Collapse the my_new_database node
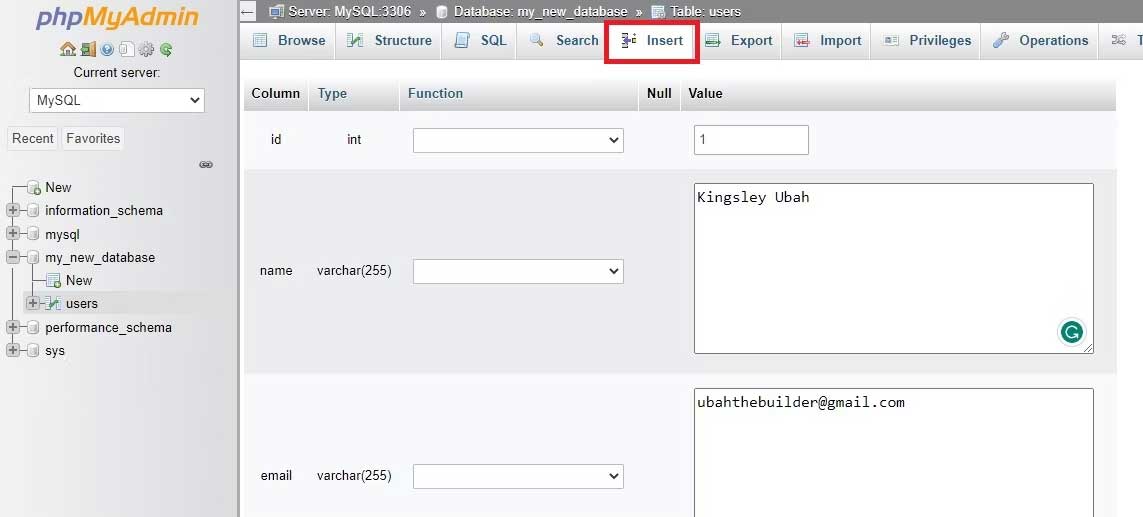Image resolution: width=1143 pixels, height=517 pixels. click(12, 257)
